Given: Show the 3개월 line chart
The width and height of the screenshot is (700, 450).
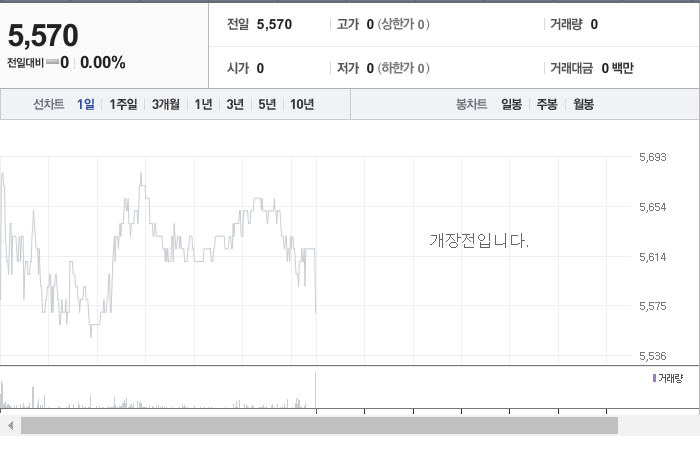Looking at the screenshot, I should click(x=166, y=104).
